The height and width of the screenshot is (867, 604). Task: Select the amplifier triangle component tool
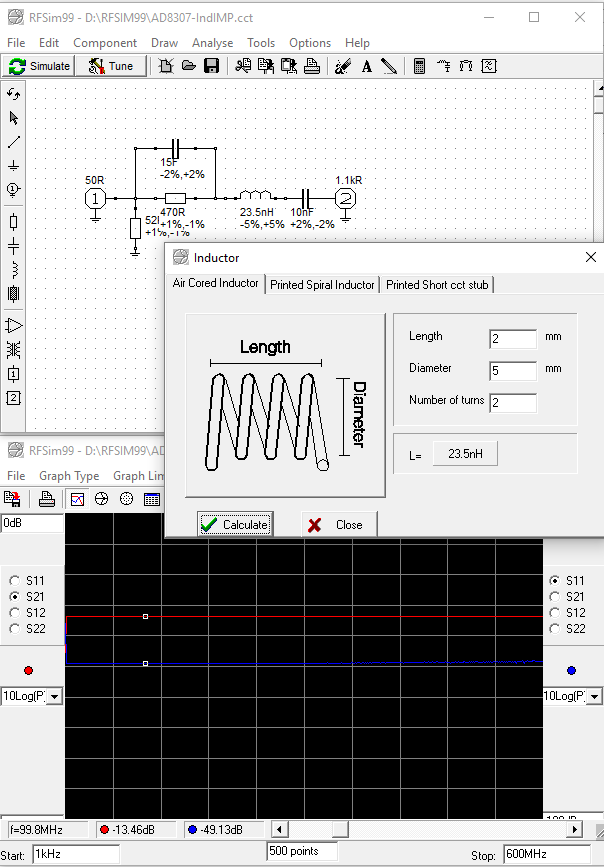click(x=14, y=326)
